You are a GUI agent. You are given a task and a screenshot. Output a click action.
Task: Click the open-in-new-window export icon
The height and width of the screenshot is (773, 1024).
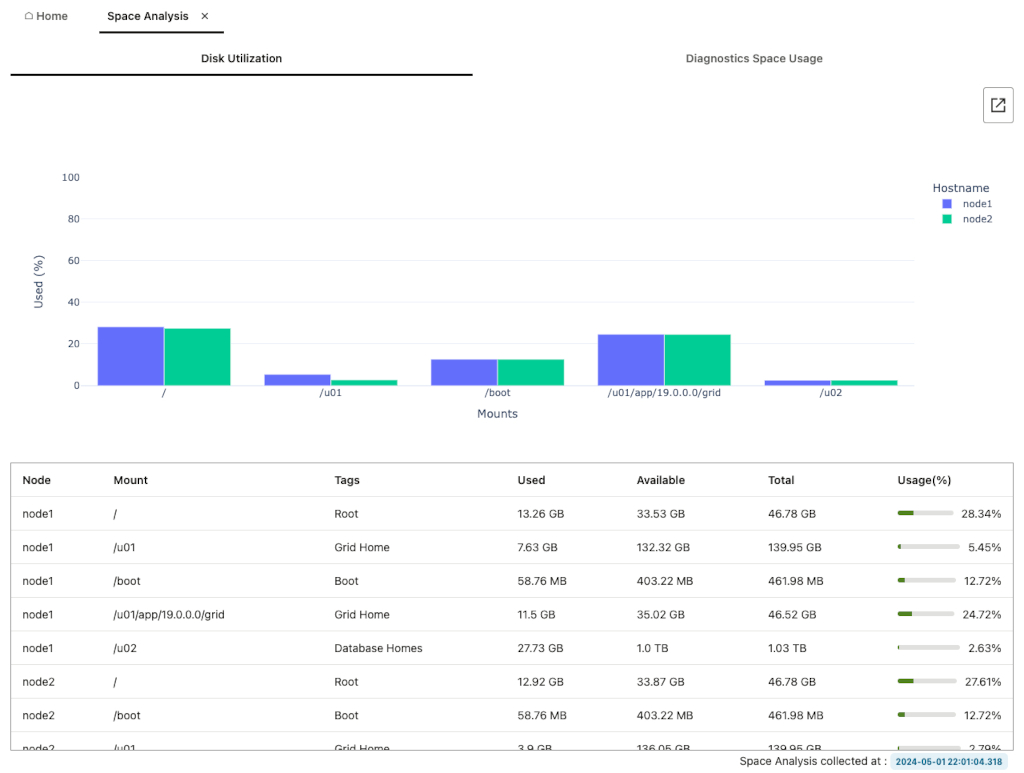coord(997,105)
